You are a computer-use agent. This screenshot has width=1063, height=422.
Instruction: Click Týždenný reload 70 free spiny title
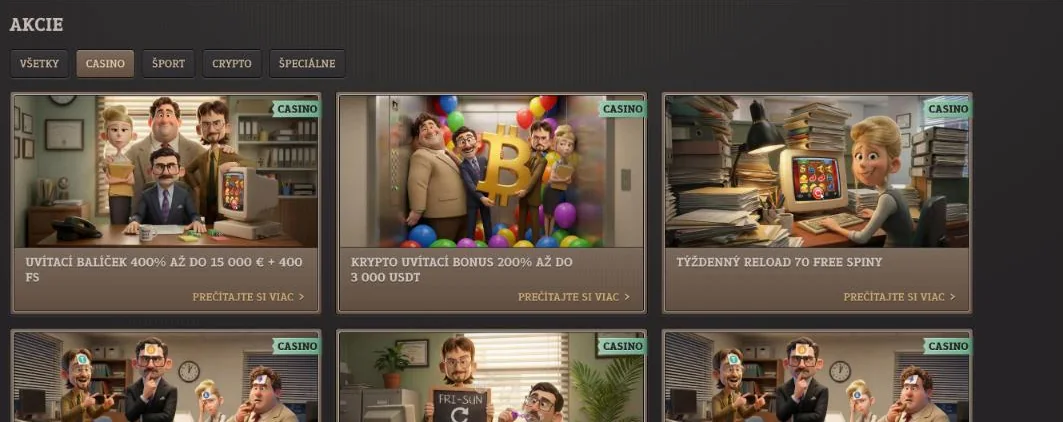779,262
